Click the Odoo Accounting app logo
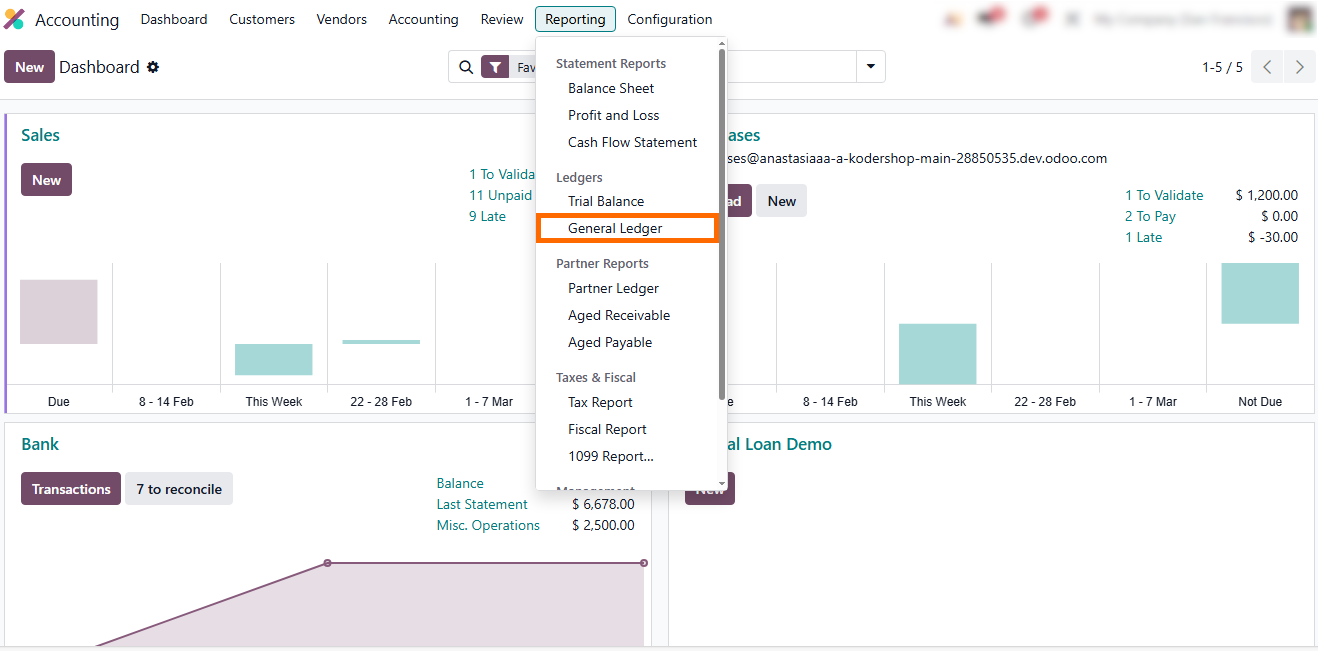The width and height of the screenshot is (1318, 651). (14, 19)
